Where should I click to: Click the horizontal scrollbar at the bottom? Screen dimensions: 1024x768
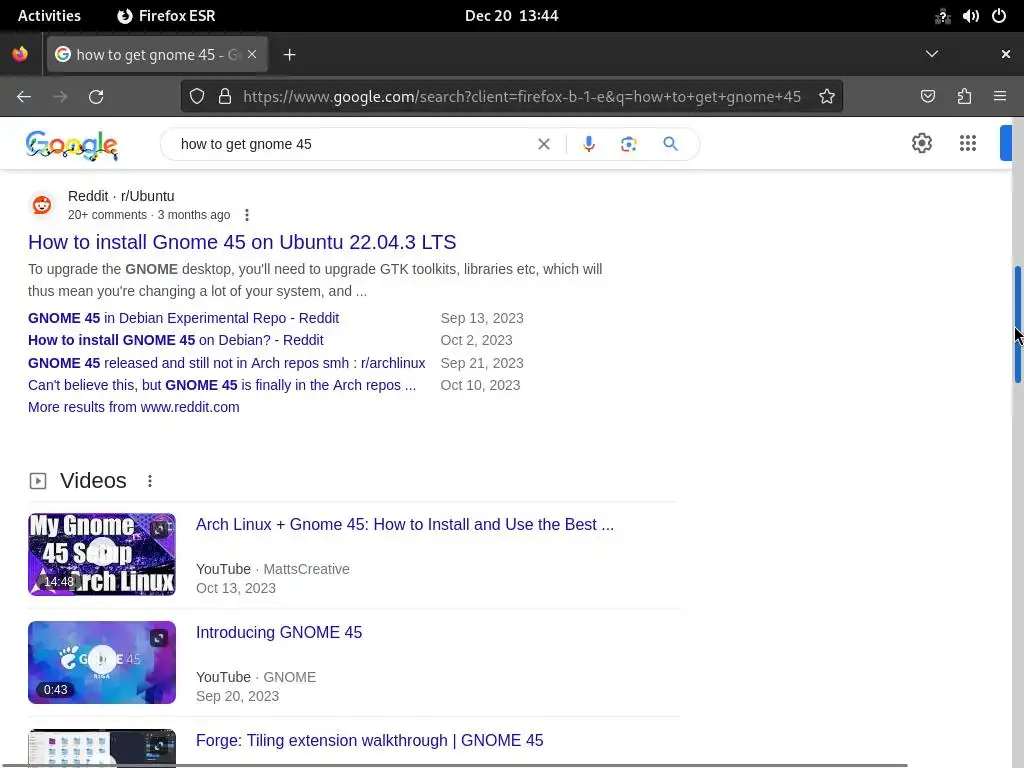[454, 765]
